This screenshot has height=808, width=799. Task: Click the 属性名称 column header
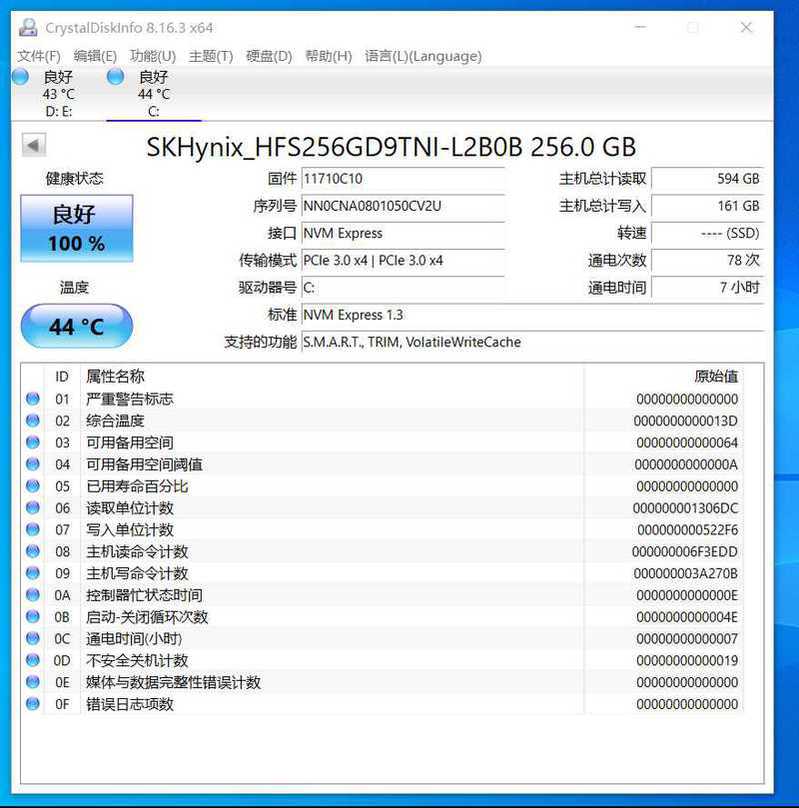pyautogui.click(x=115, y=377)
